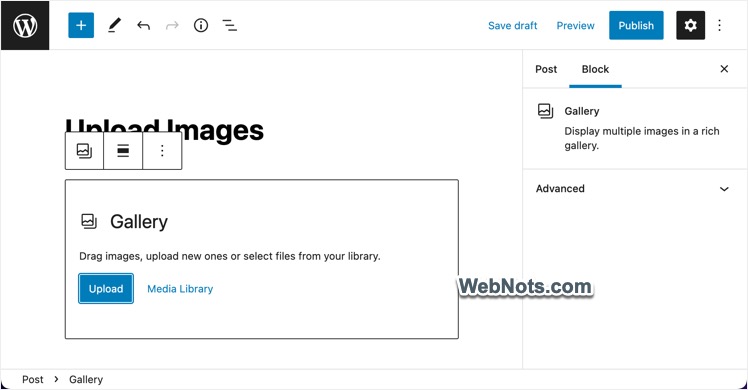Select the pencil Tools icon
748x390 pixels.
pyautogui.click(x=114, y=25)
